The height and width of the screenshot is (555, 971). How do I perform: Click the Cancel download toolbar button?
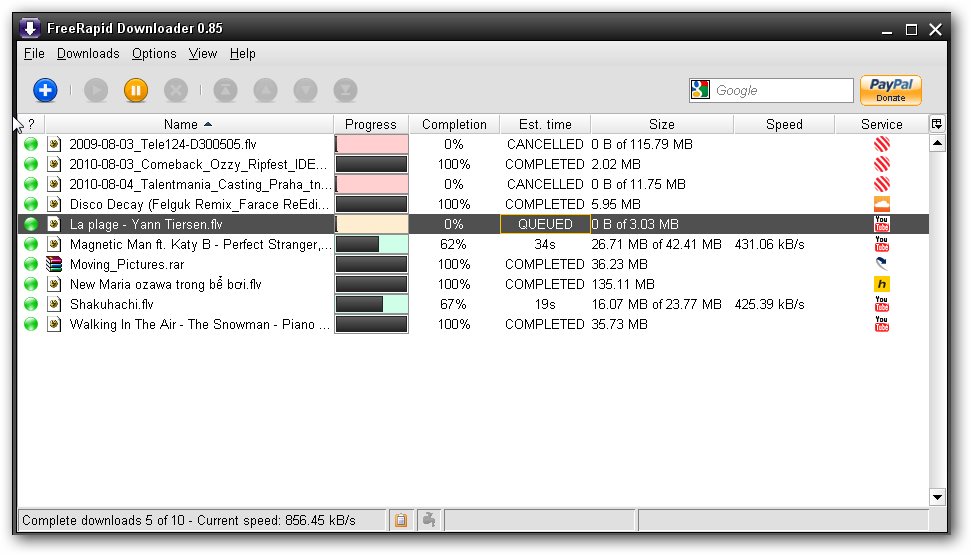pos(176,90)
